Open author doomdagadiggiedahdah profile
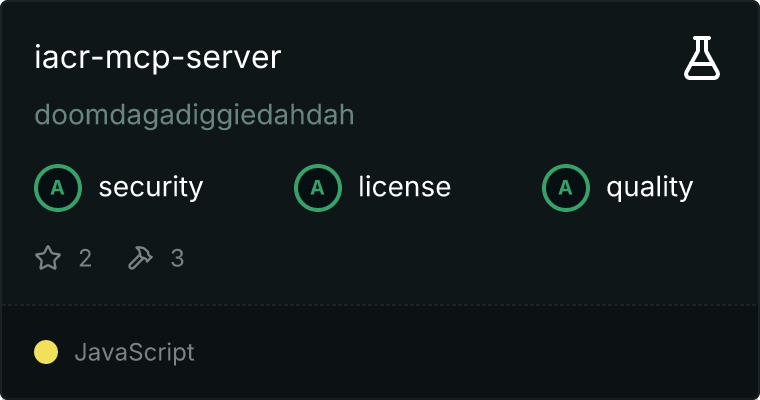Image resolution: width=760 pixels, height=400 pixels. coord(194,116)
